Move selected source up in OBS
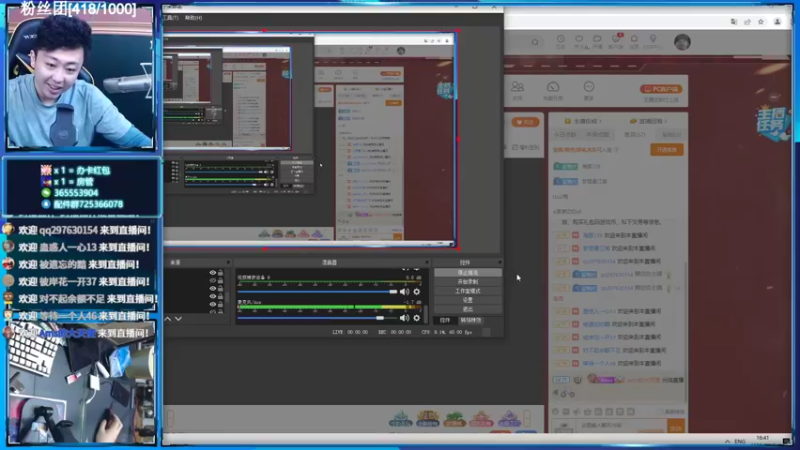This screenshot has height=450, width=800. point(168,318)
